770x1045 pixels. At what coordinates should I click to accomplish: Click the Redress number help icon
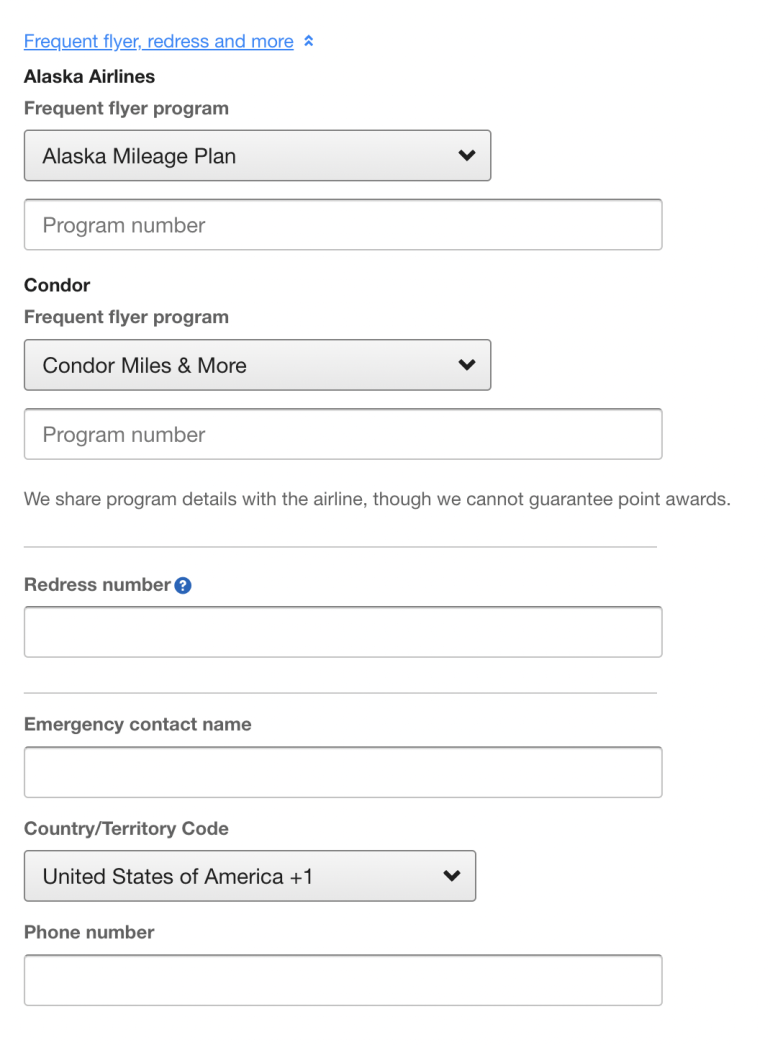click(183, 586)
